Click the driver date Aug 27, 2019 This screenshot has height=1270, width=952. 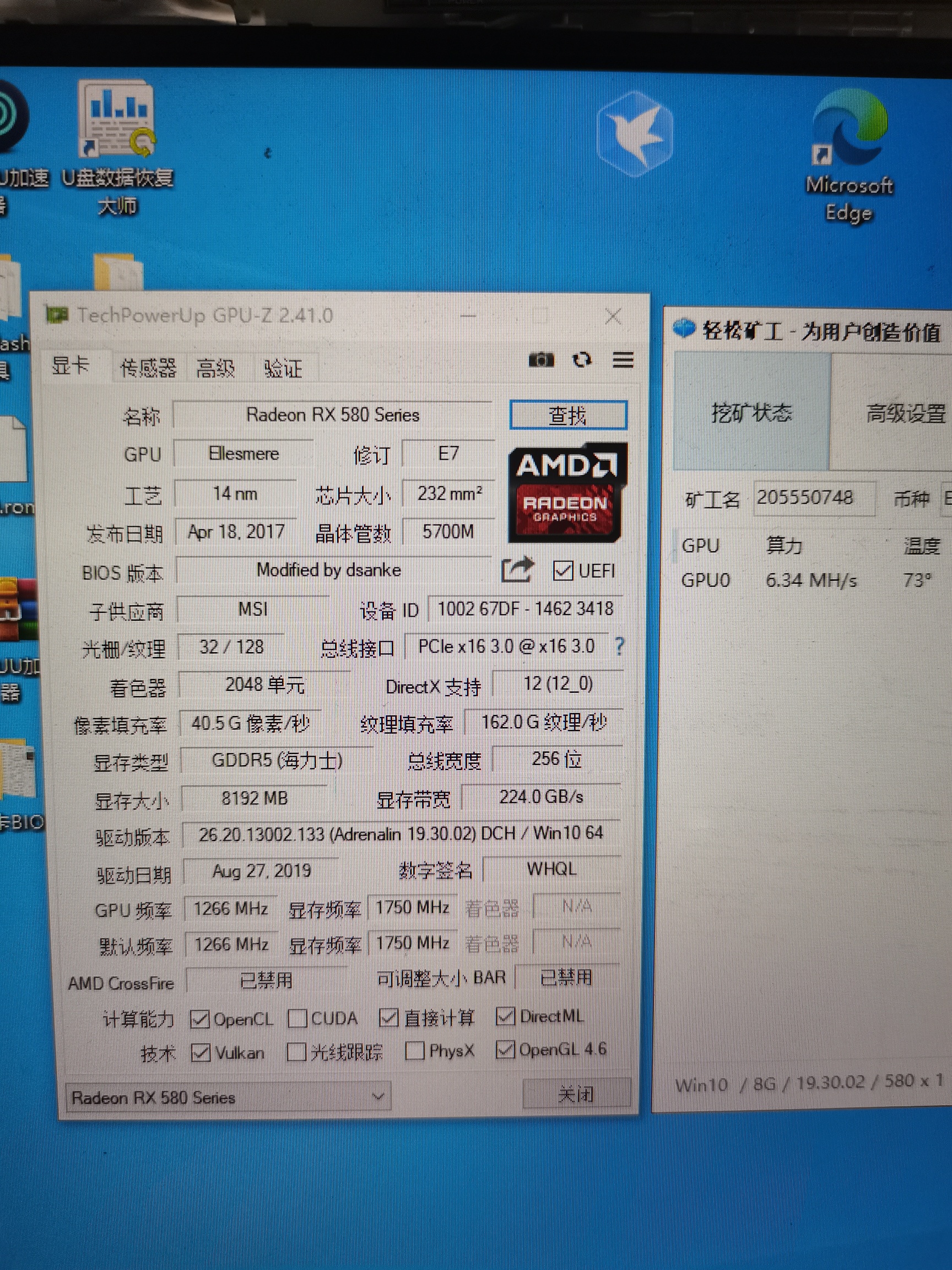261,871
